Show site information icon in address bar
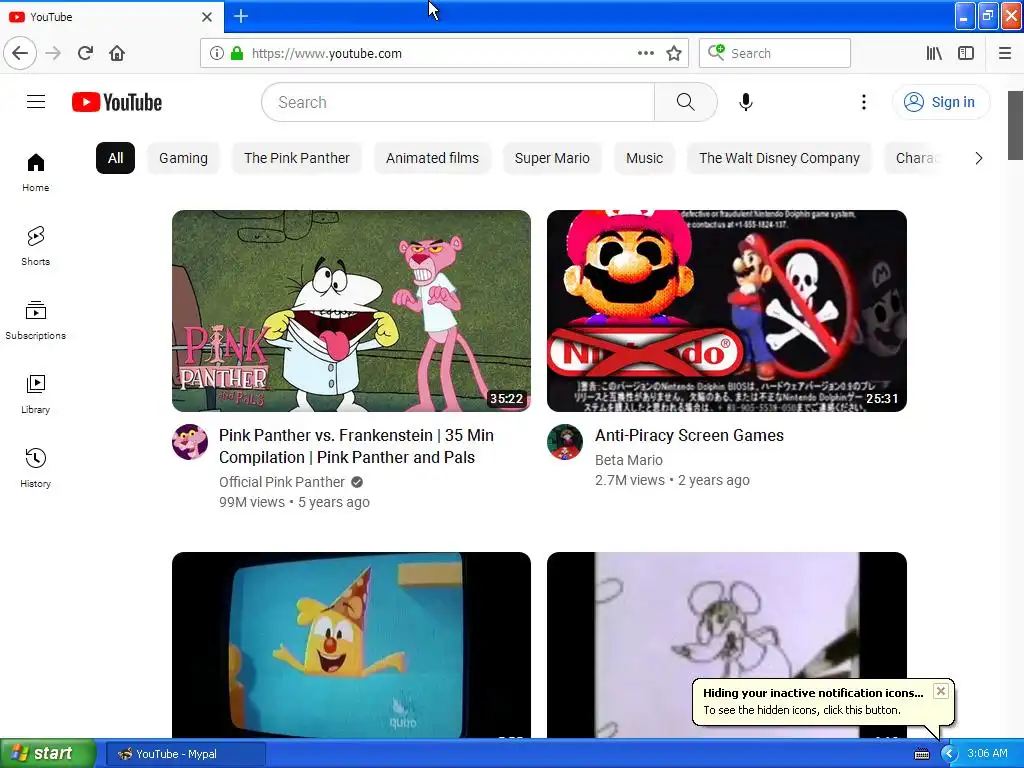This screenshot has width=1024, height=768. [216, 54]
